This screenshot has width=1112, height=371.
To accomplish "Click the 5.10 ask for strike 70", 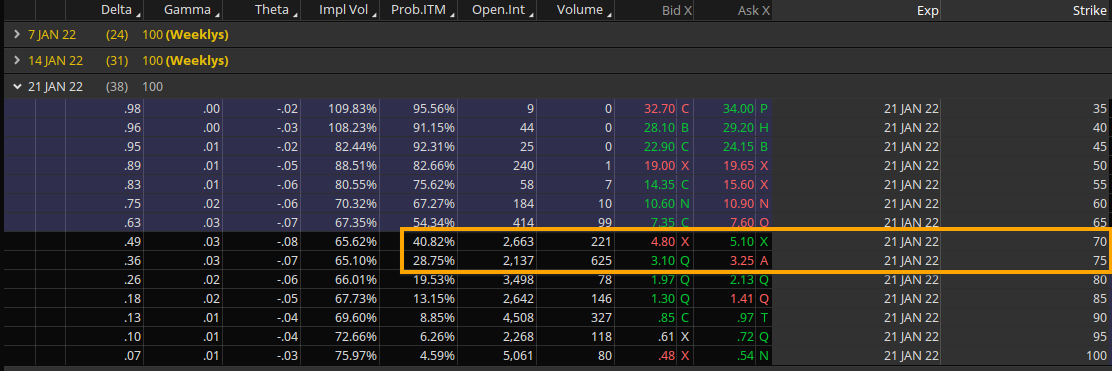I will [x=741, y=242].
